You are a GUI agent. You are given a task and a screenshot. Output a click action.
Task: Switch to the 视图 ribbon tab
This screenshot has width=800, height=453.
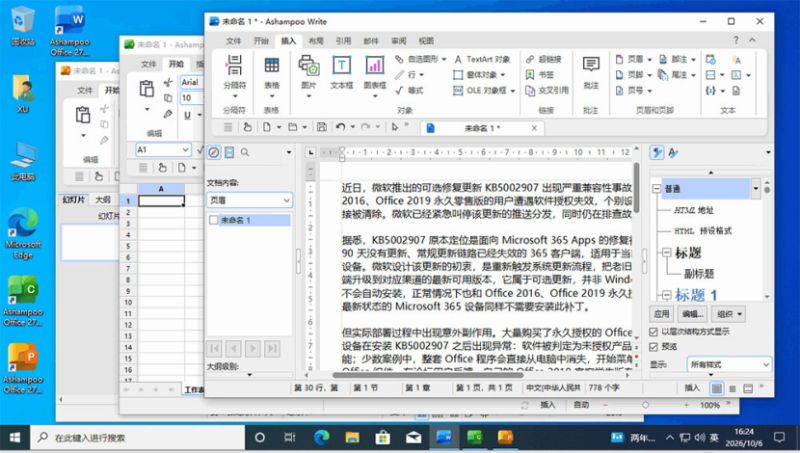(x=426, y=41)
